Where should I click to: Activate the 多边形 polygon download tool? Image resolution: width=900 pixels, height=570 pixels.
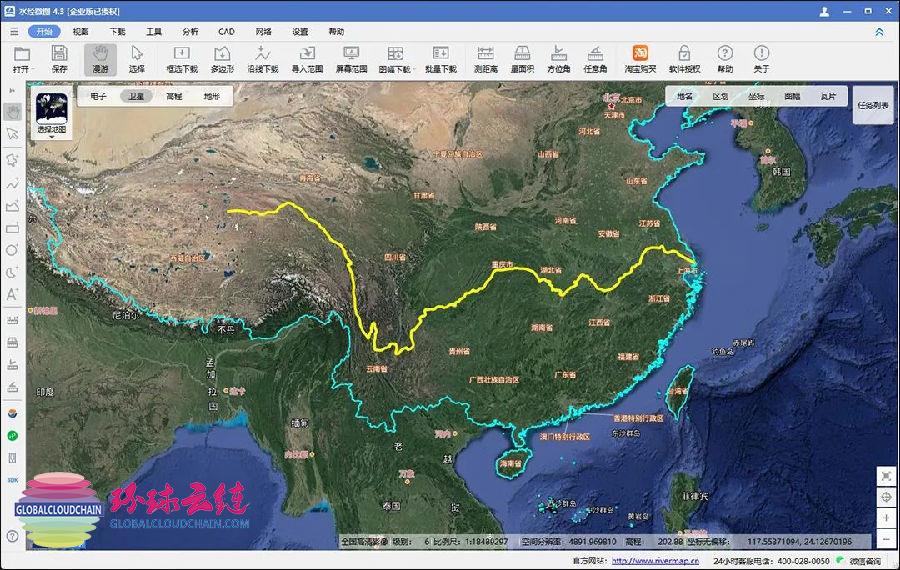223,59
